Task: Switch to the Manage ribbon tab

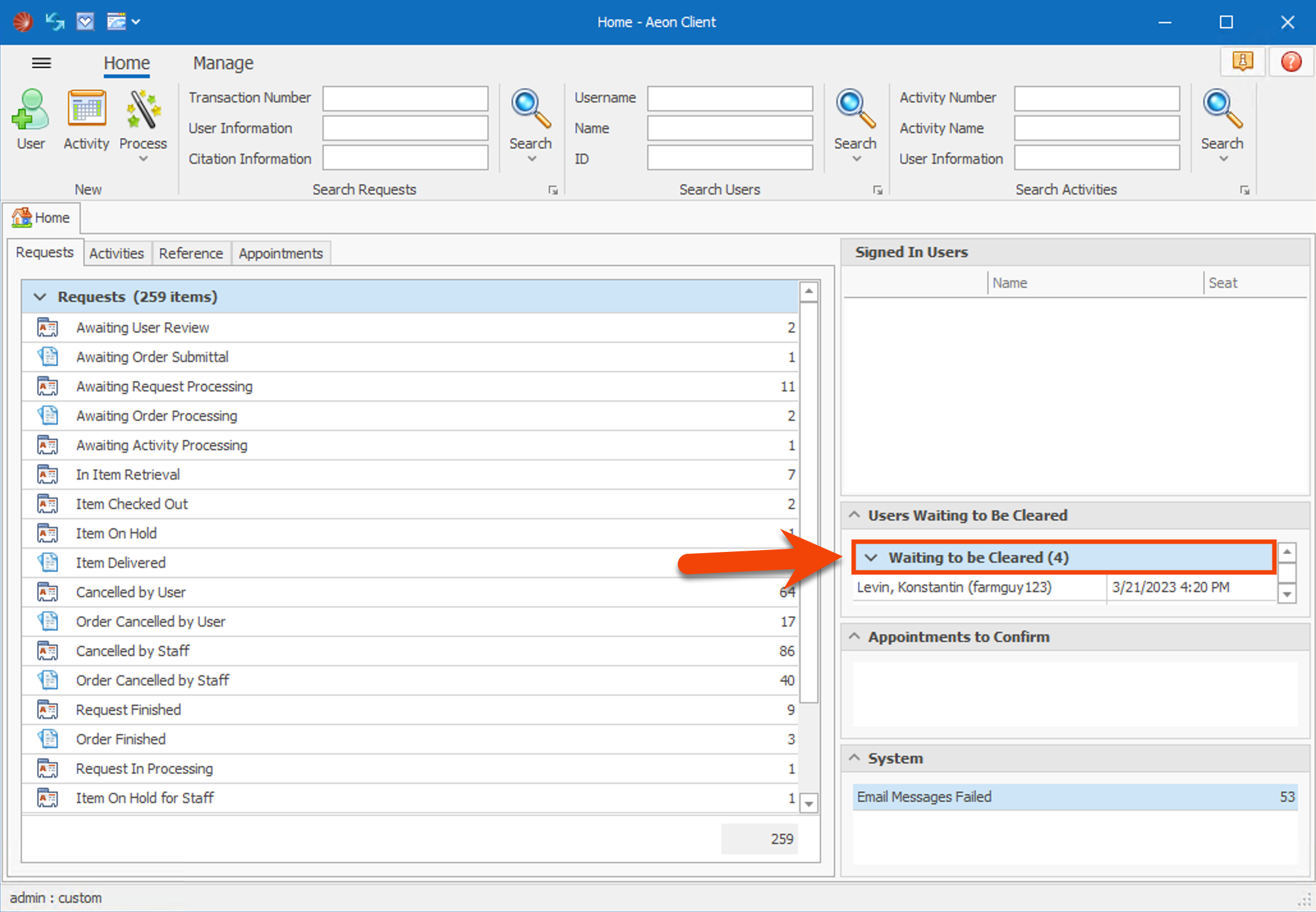Action: click(x=223, y=63)
